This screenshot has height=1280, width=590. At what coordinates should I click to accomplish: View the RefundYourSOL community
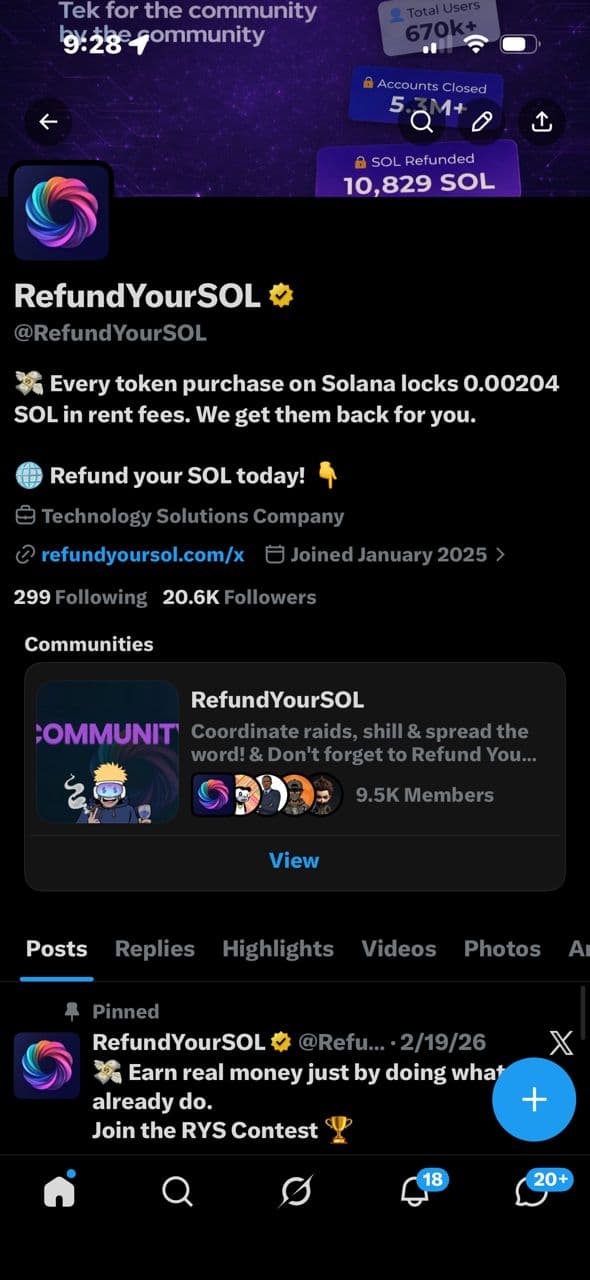(294, 860)
